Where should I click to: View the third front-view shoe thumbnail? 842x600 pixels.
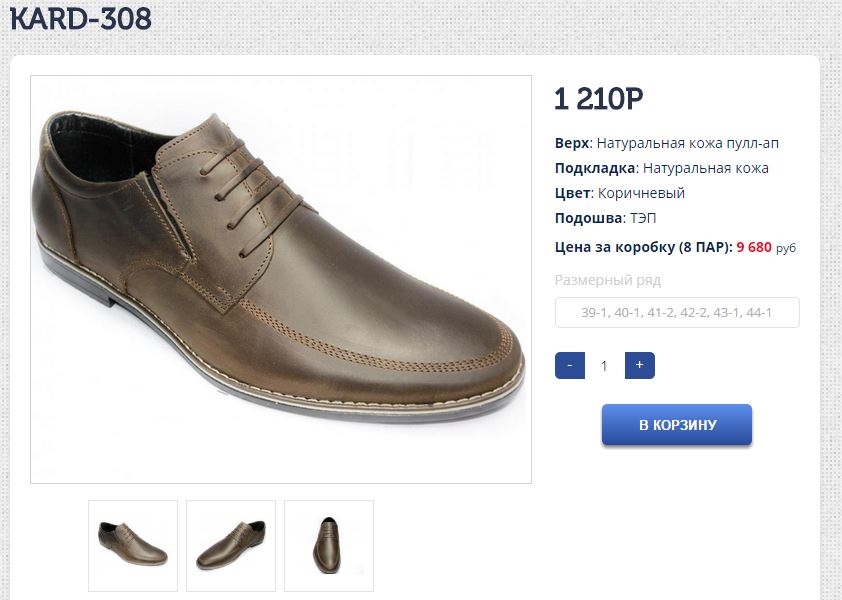coord(329,545)
